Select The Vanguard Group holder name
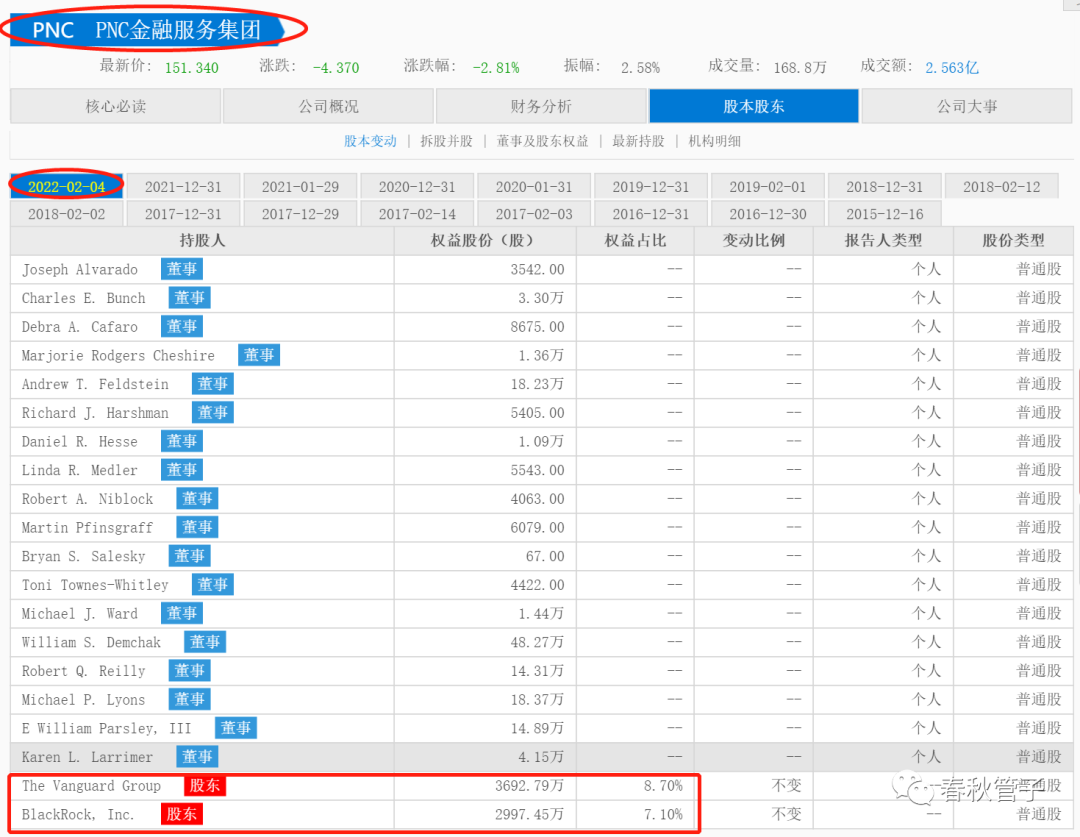1080x837 pixels. [x=91, y=785]
